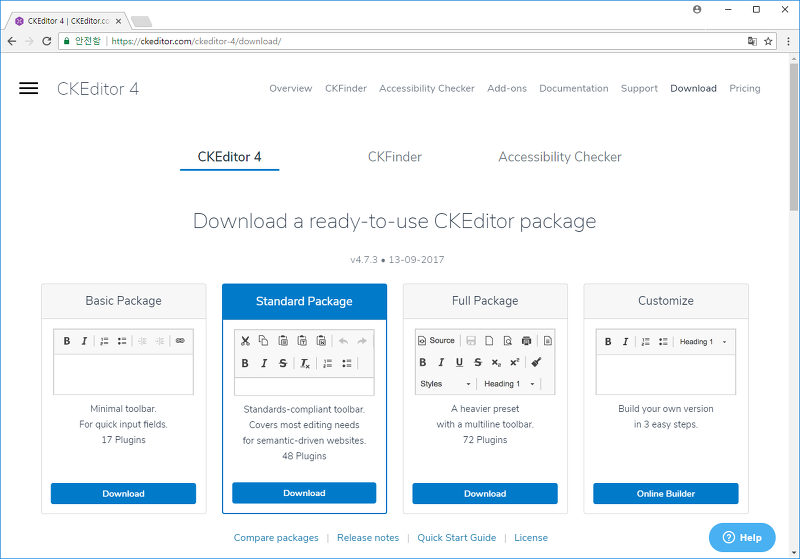
Task: Download the Full Package
Action: point(485,493)
